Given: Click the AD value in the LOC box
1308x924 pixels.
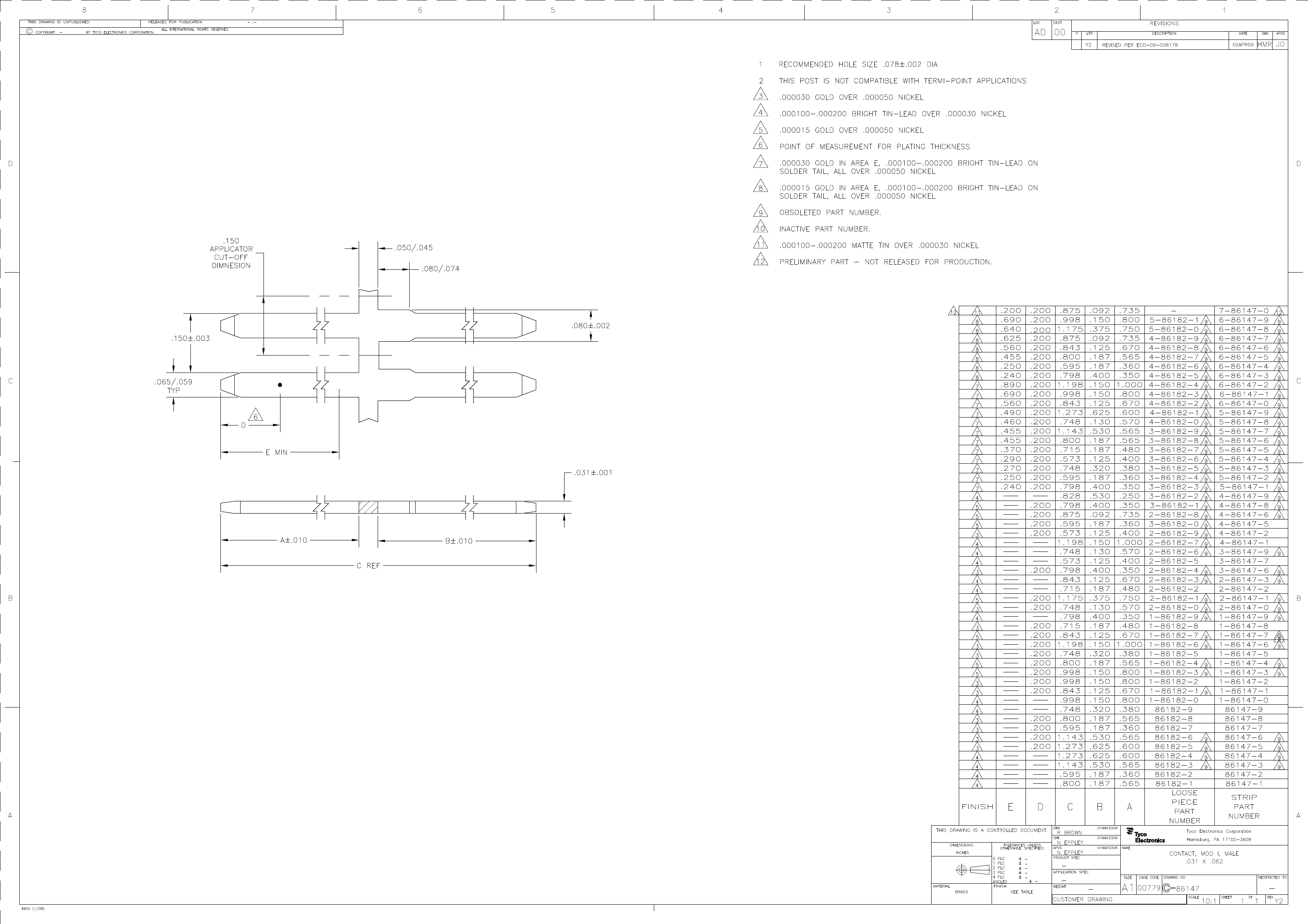Looking at the screenshot, I should 1040,32.
